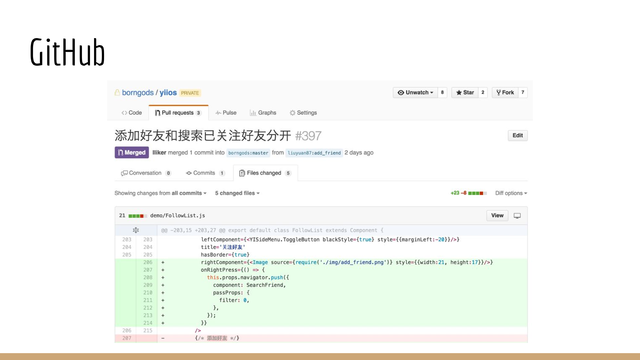640x360 pixels.
Task: Expand the Unwatch dropdown button
Action: click(415, 93)
